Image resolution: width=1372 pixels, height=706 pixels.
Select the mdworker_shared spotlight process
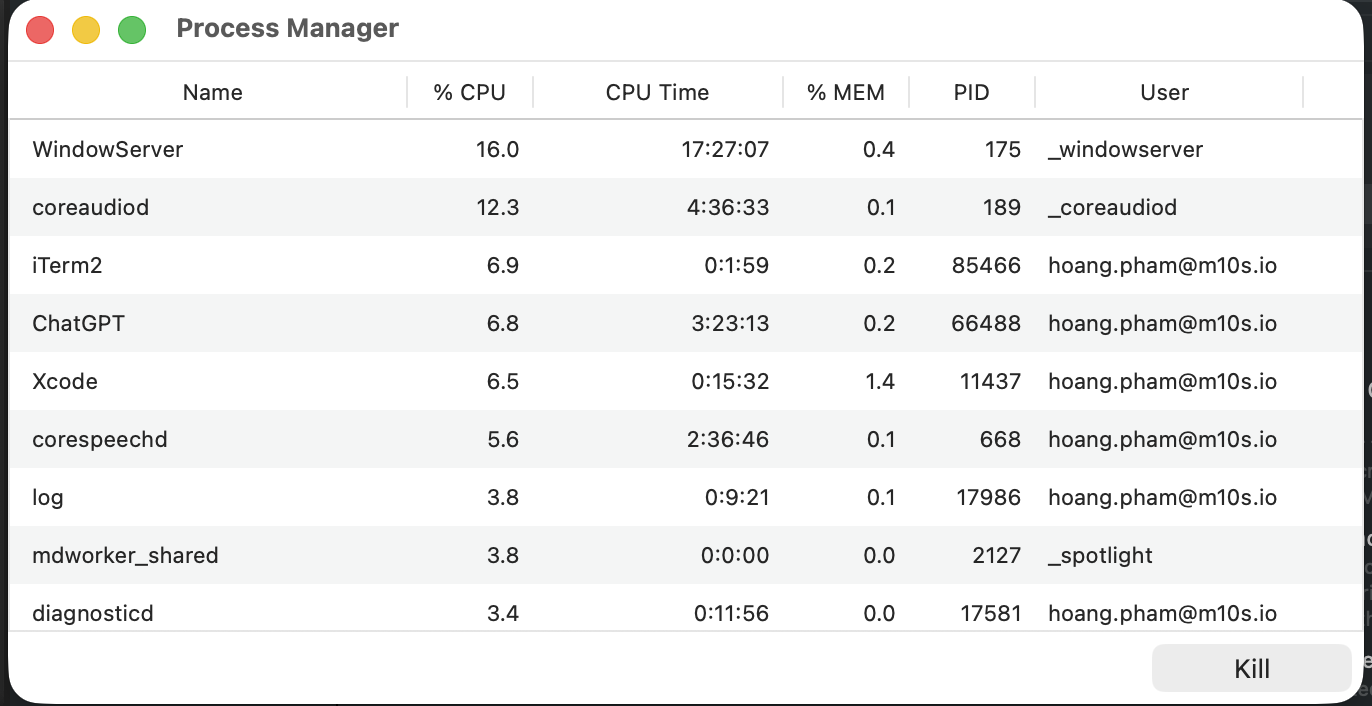(x=400, y=555)
